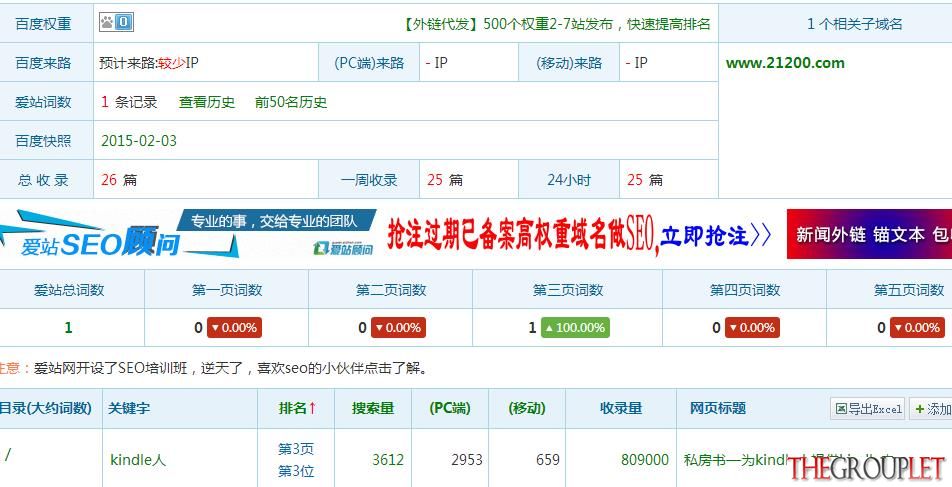Click the 809000 indexed count link
This screenshot has width=952, height=487.
(645, 460)
